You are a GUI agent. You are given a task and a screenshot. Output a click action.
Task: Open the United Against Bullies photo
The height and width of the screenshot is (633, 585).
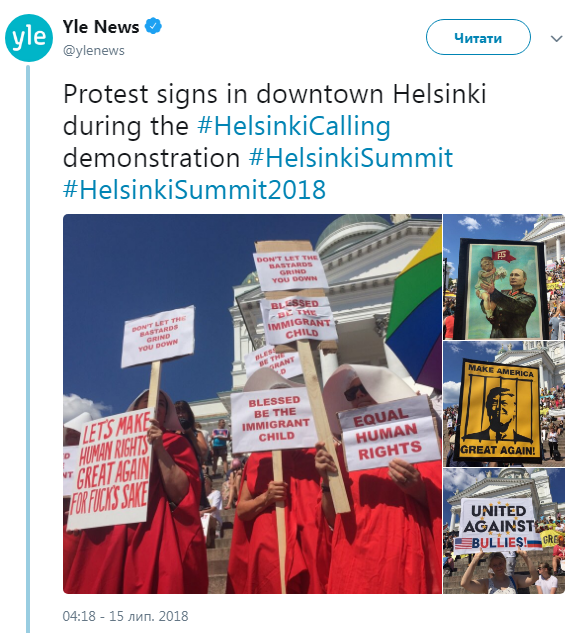(504, 531)
